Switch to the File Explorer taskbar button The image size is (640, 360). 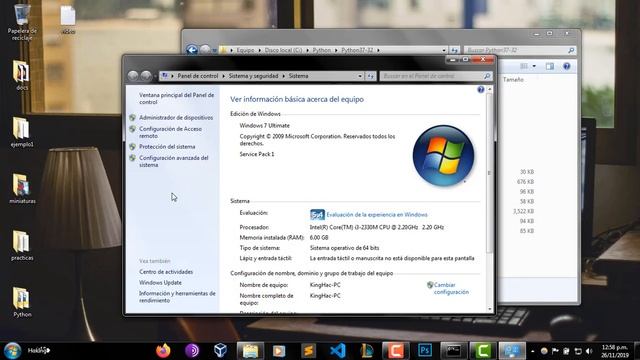tap(250, 351)
